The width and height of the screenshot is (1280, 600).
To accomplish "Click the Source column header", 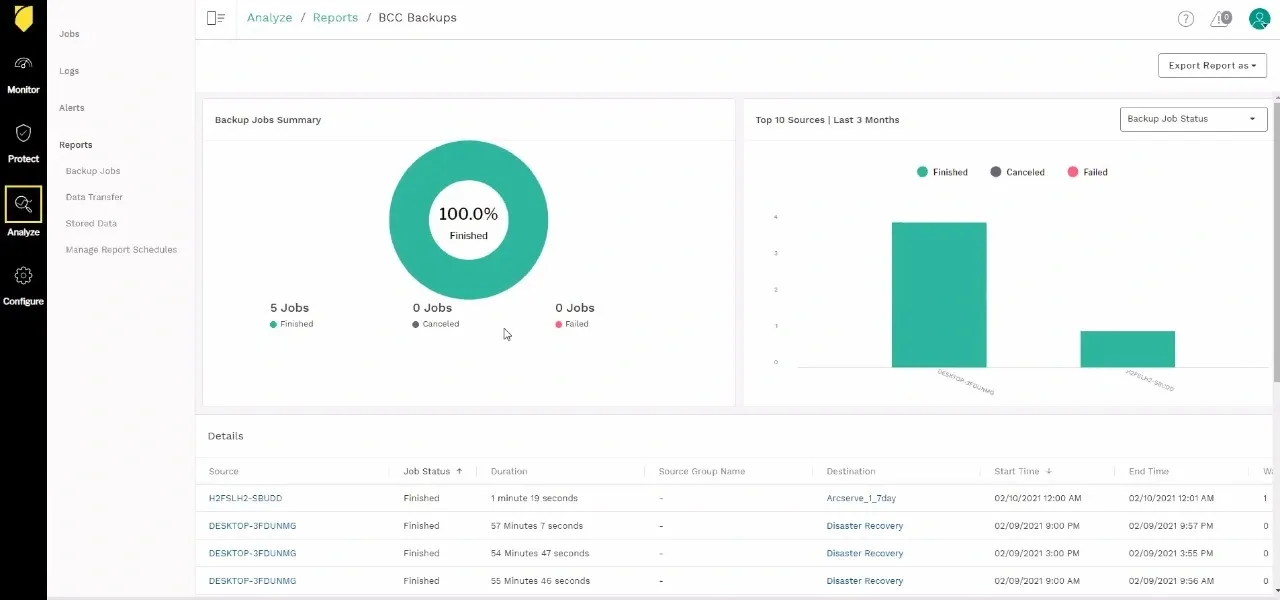I will [x=224, y=471].
